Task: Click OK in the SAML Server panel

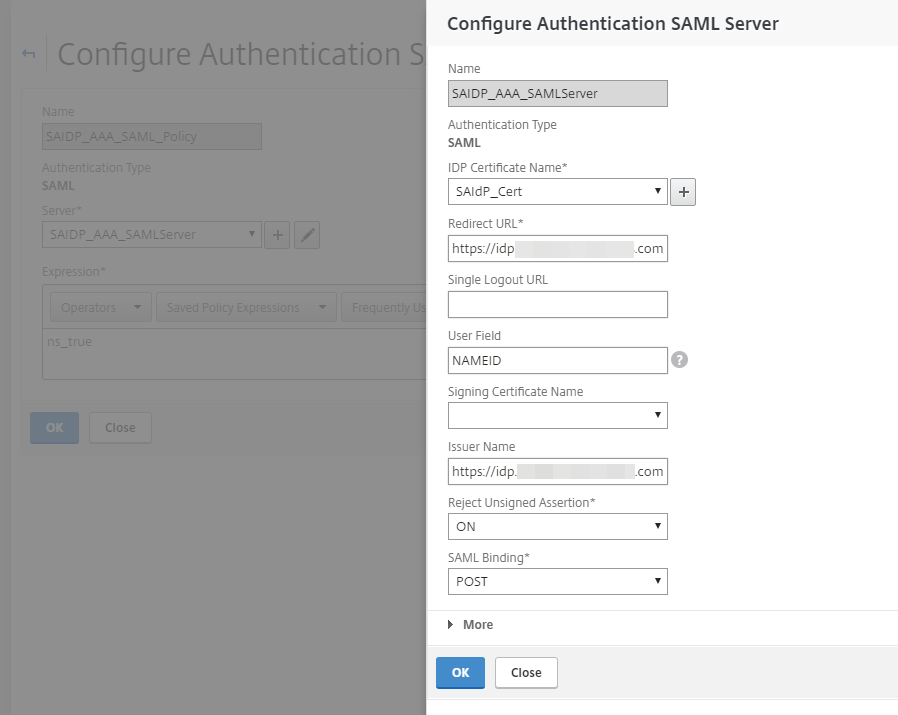Action: point(460,673)
